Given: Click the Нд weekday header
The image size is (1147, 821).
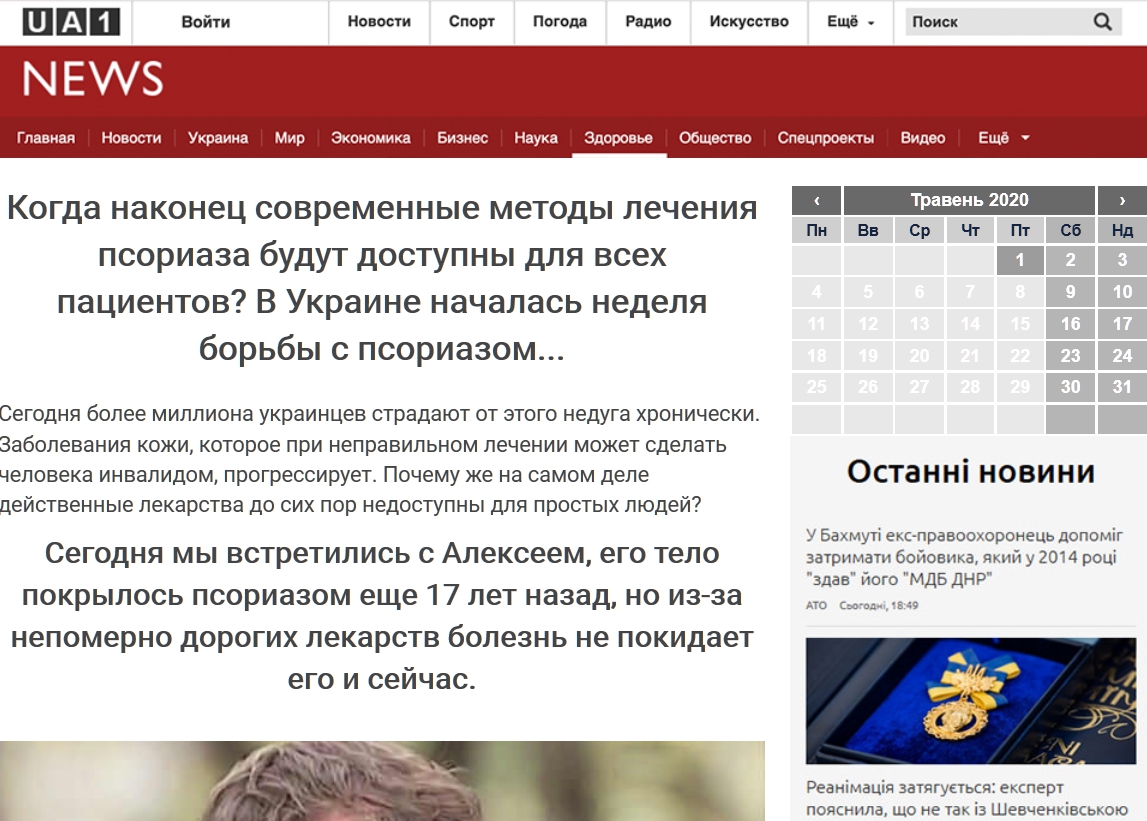Looking at the screenshot, I should click(x=1122, y=230).
